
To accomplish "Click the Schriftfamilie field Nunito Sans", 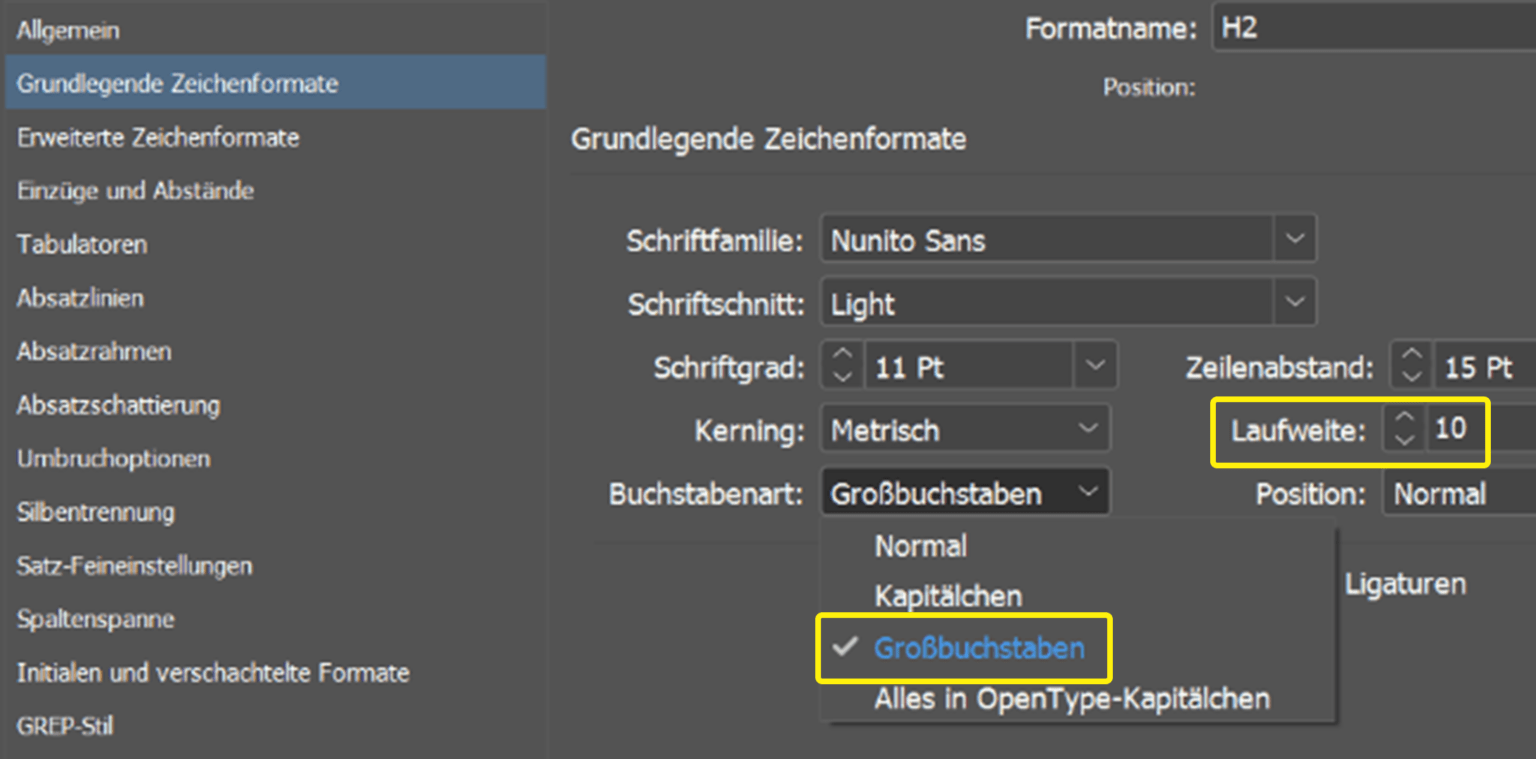I will point(1048,240).
